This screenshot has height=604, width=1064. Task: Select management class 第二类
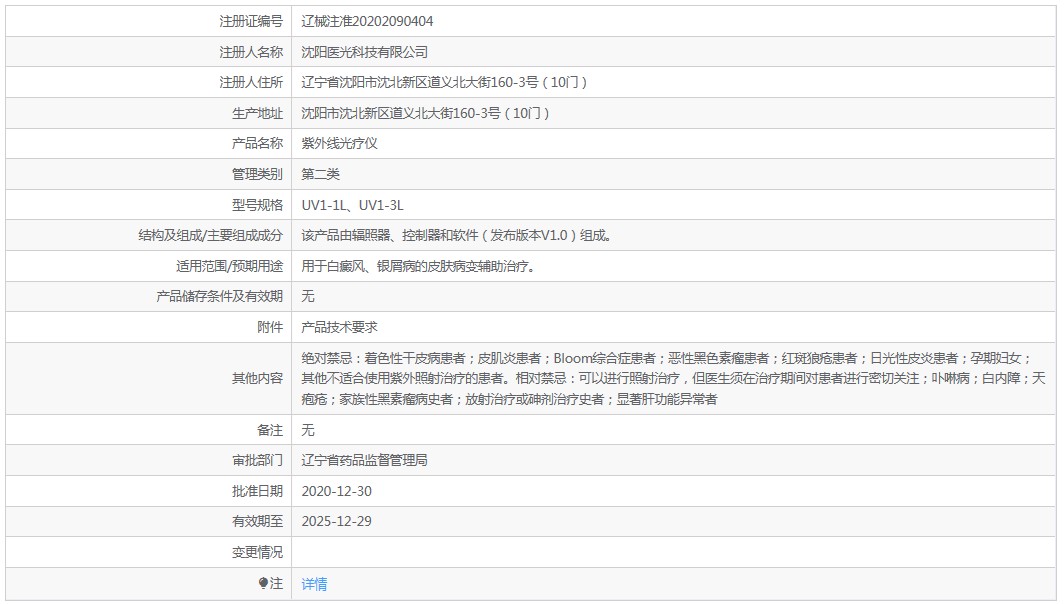(320, 174)
